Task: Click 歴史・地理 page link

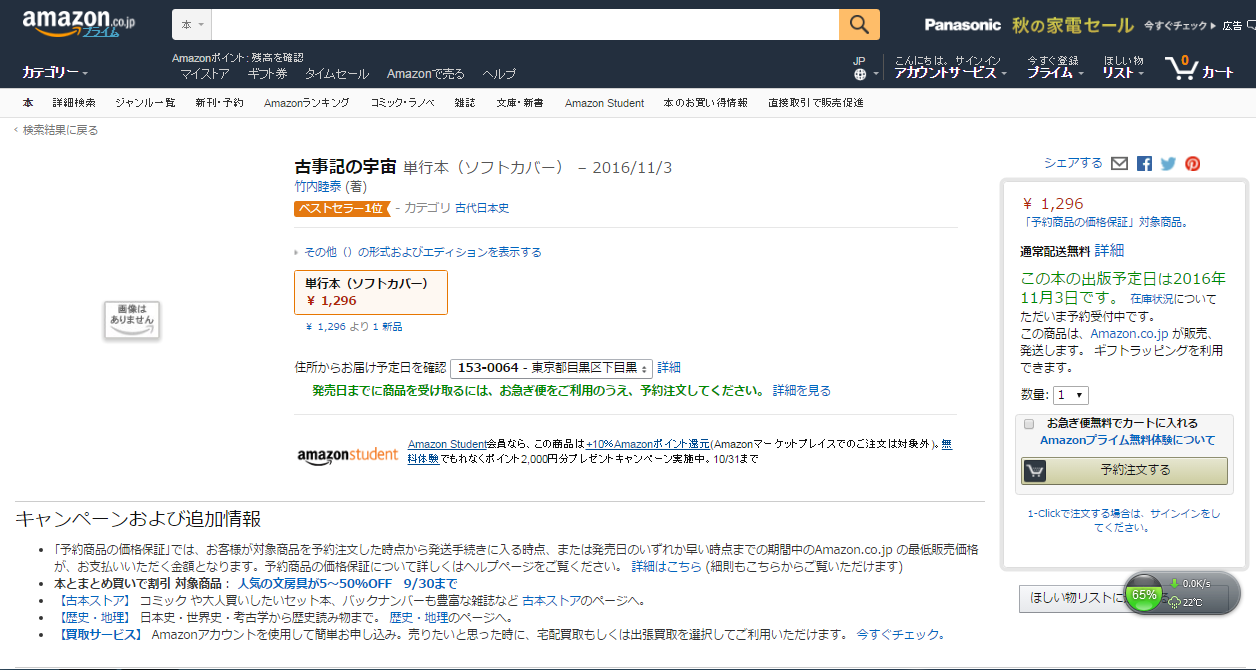Action: pyautogui.click(x=417, y=618)
